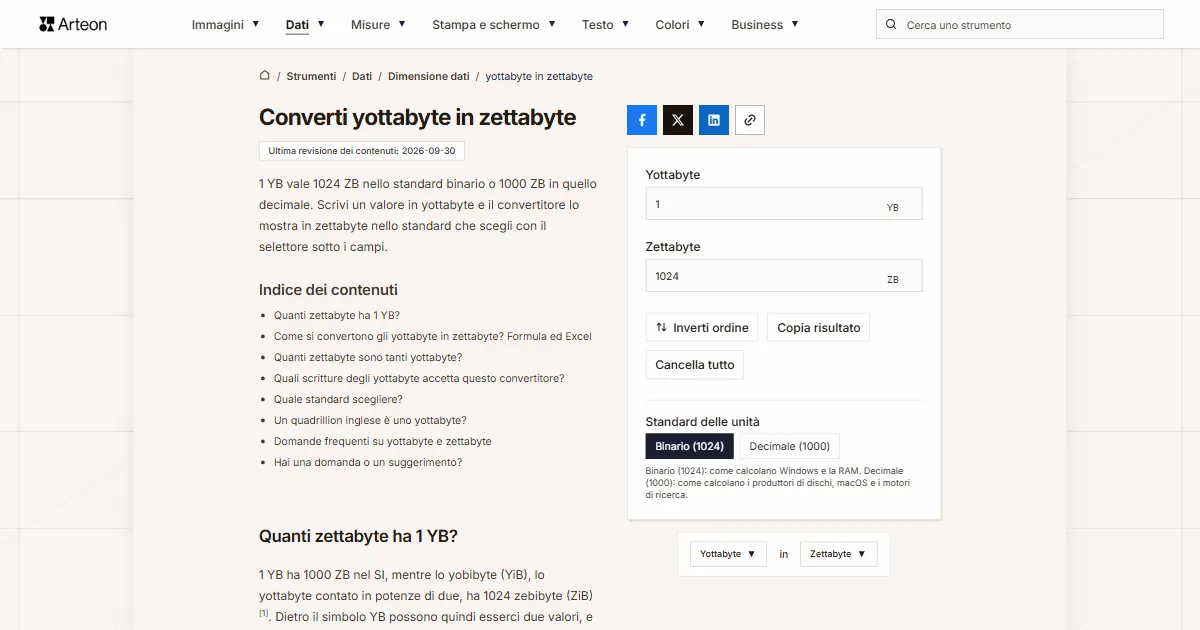Jump to 'Hai una domanda o un suggerimento?'
This screenshot has width=1200, height=630.
coord(368,462)
